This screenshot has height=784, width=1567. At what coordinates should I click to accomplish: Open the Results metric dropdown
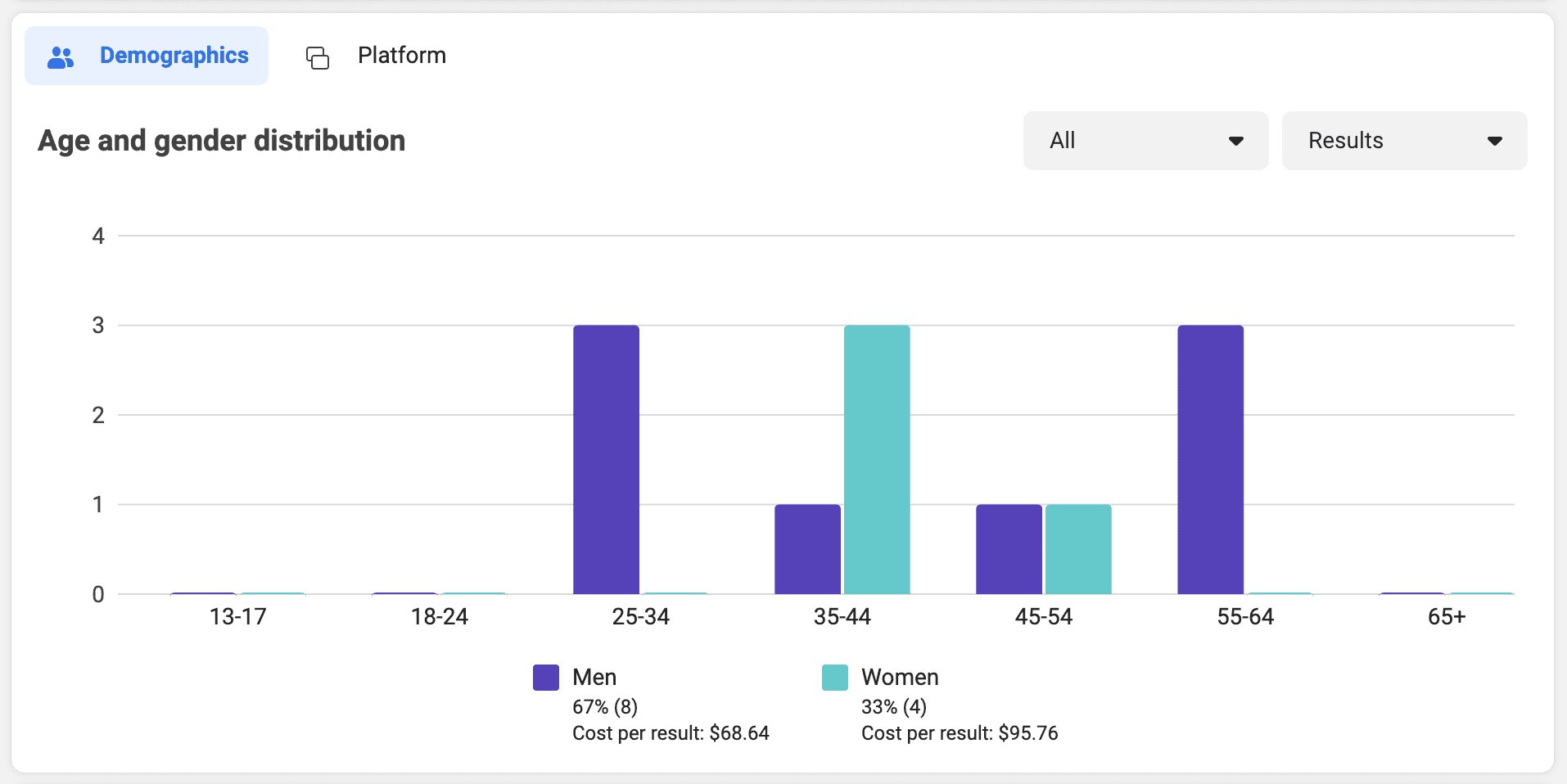click(1405, 141)
